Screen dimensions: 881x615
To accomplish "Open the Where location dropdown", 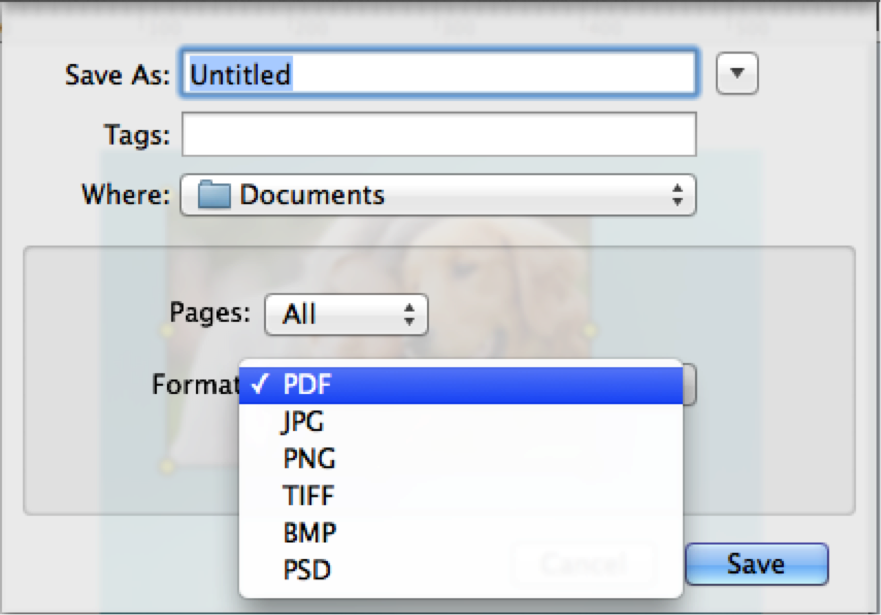I will pos(437,194).
